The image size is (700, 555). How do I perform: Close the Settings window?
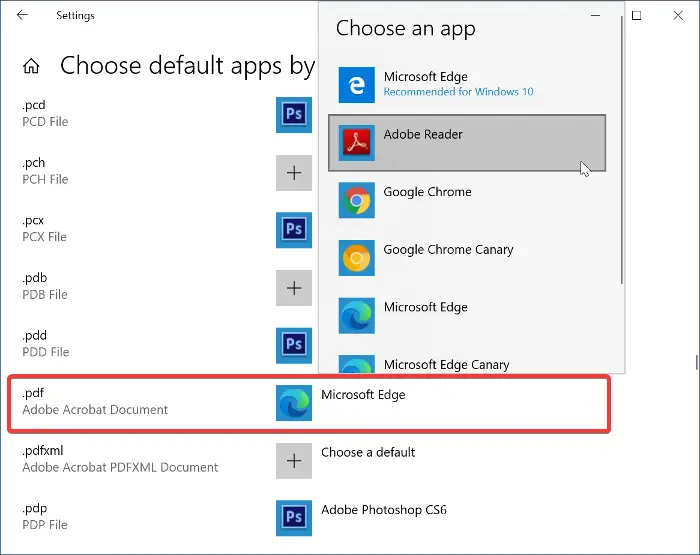[x=678, y=15]
